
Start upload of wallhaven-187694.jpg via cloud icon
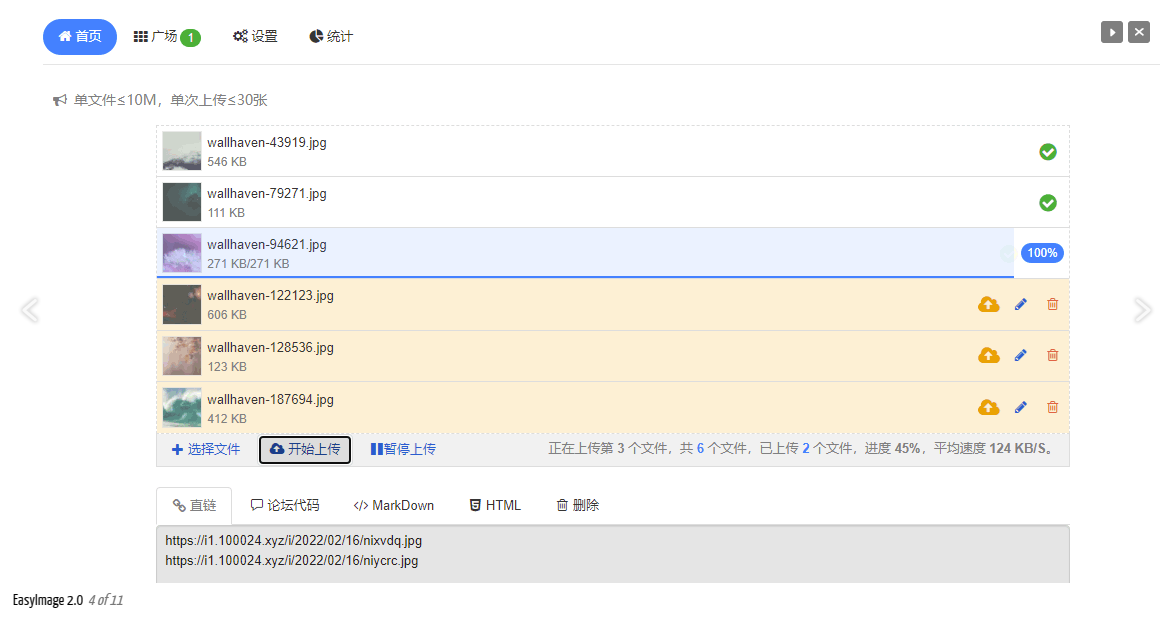(x=988, y=407)
